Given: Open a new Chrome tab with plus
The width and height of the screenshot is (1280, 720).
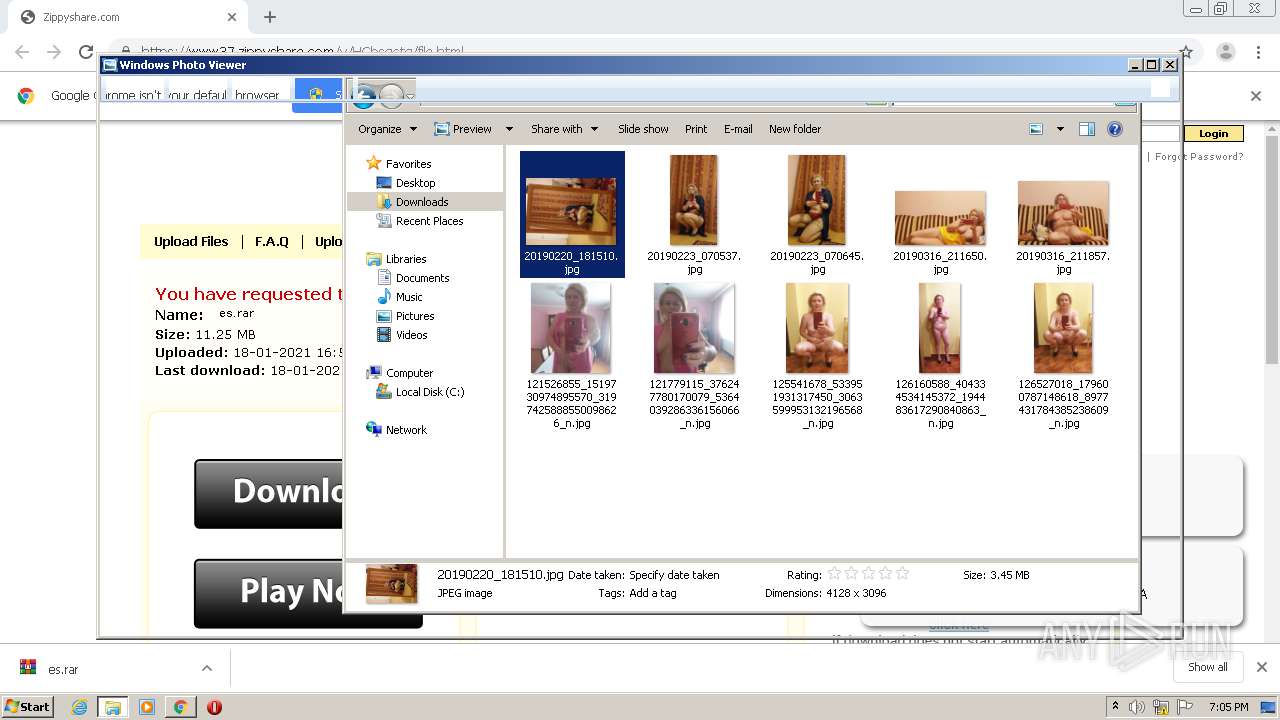Looking at the screenshot, I should (270, 17).
